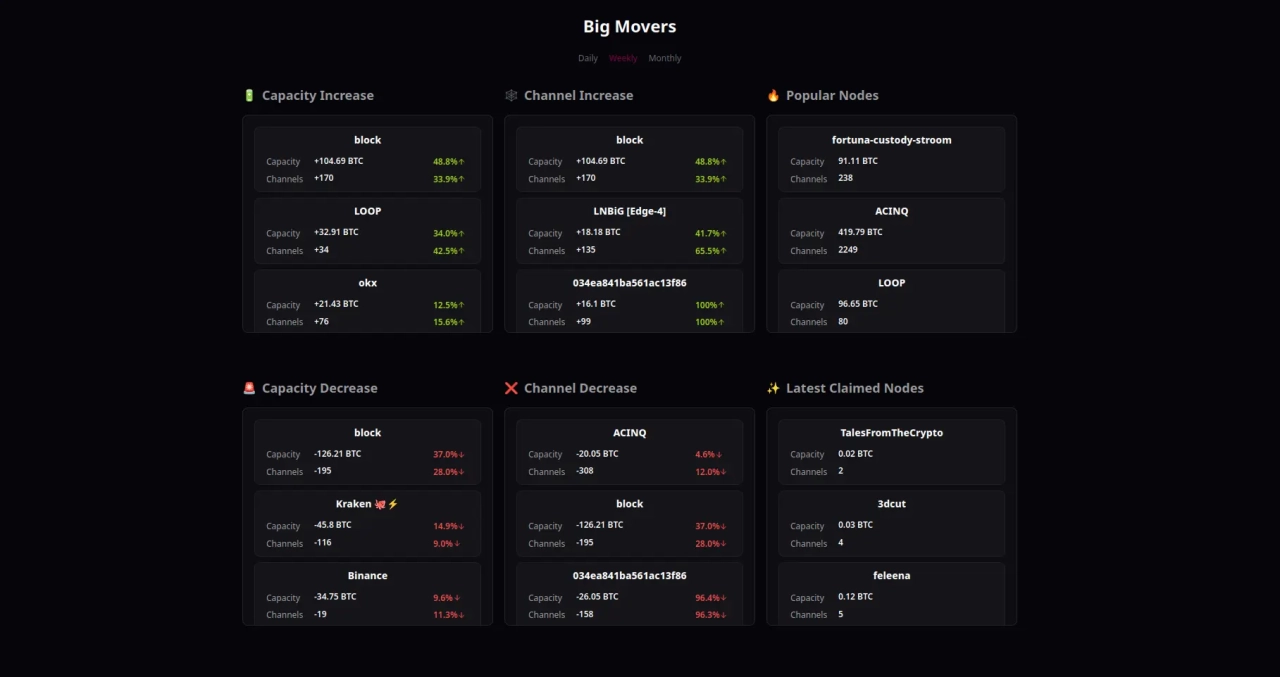Switch to the Monthly tab
Image resolution: width=1280 pixels, height=677 pixels.
665,58
